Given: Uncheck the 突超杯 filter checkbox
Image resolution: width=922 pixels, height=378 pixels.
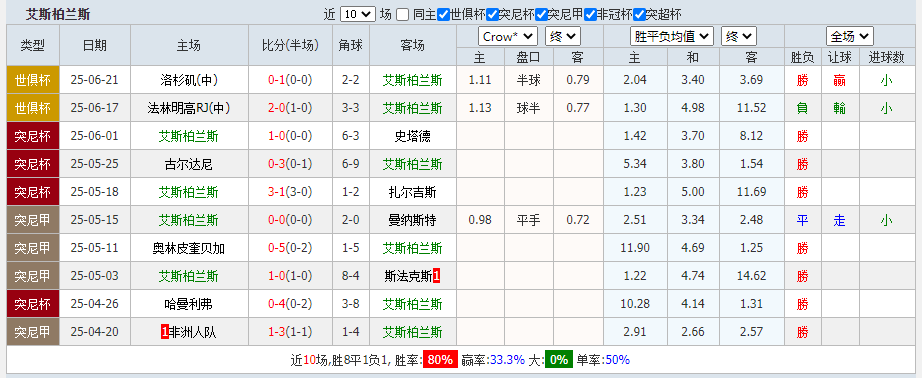Looking at the screenshot, I should coord(639,15).
